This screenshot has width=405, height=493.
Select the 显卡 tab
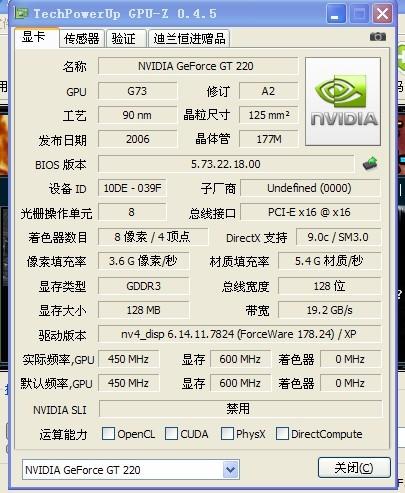click(x=37, y=38)
